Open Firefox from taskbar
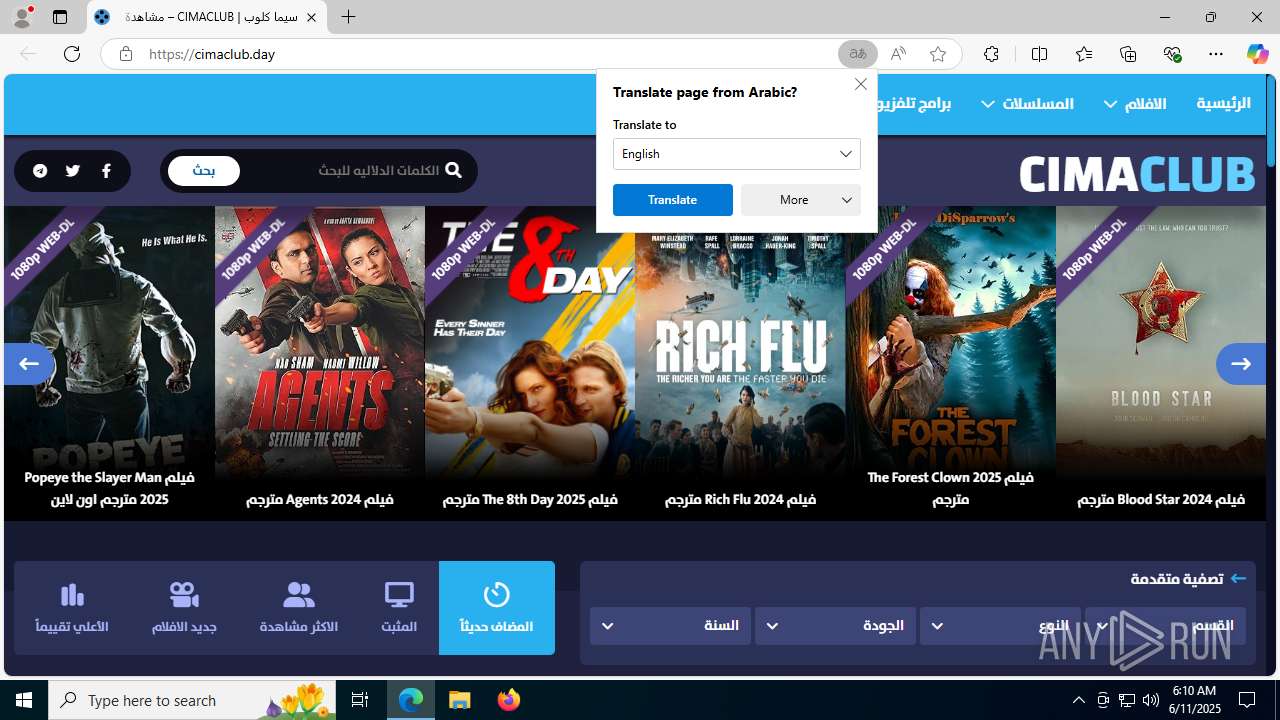The image size is (1280, 720). click(508, 700)
